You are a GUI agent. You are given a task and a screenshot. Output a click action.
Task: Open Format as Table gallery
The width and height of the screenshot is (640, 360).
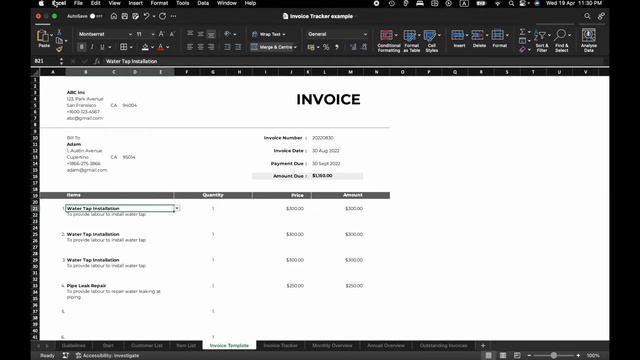411,41
